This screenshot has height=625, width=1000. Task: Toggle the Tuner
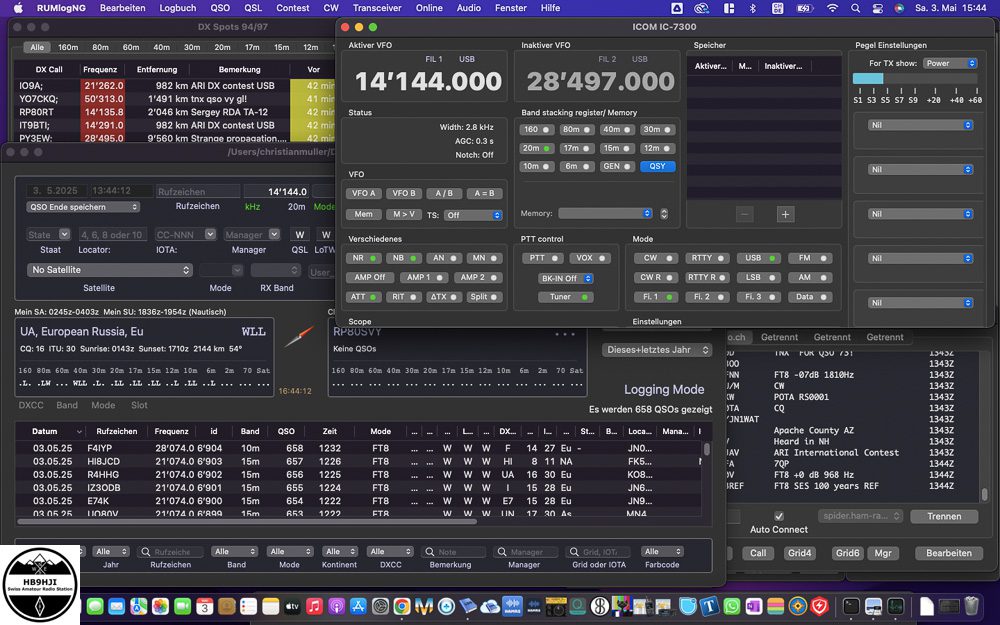click(566, 297)
